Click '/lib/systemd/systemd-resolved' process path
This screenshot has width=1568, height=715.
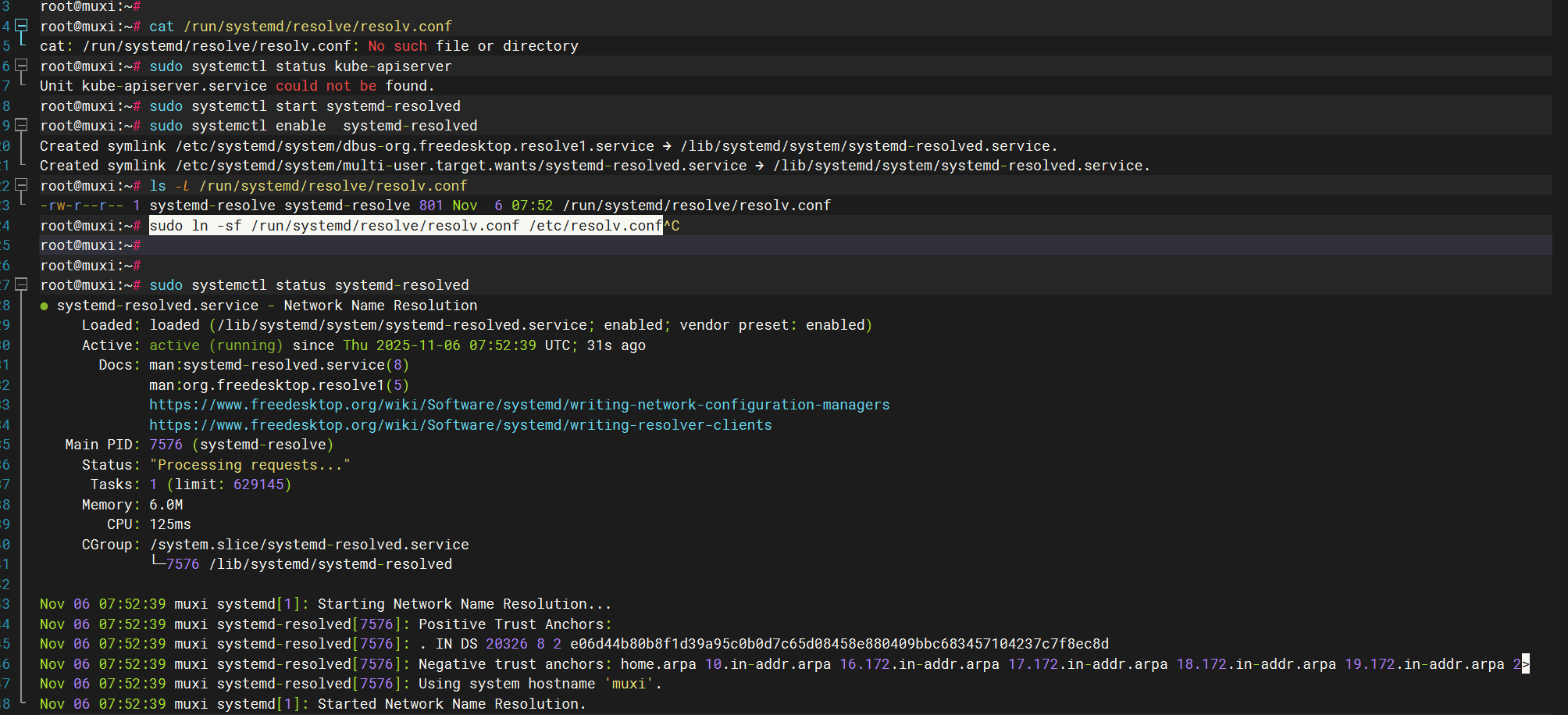click(330, 563)
